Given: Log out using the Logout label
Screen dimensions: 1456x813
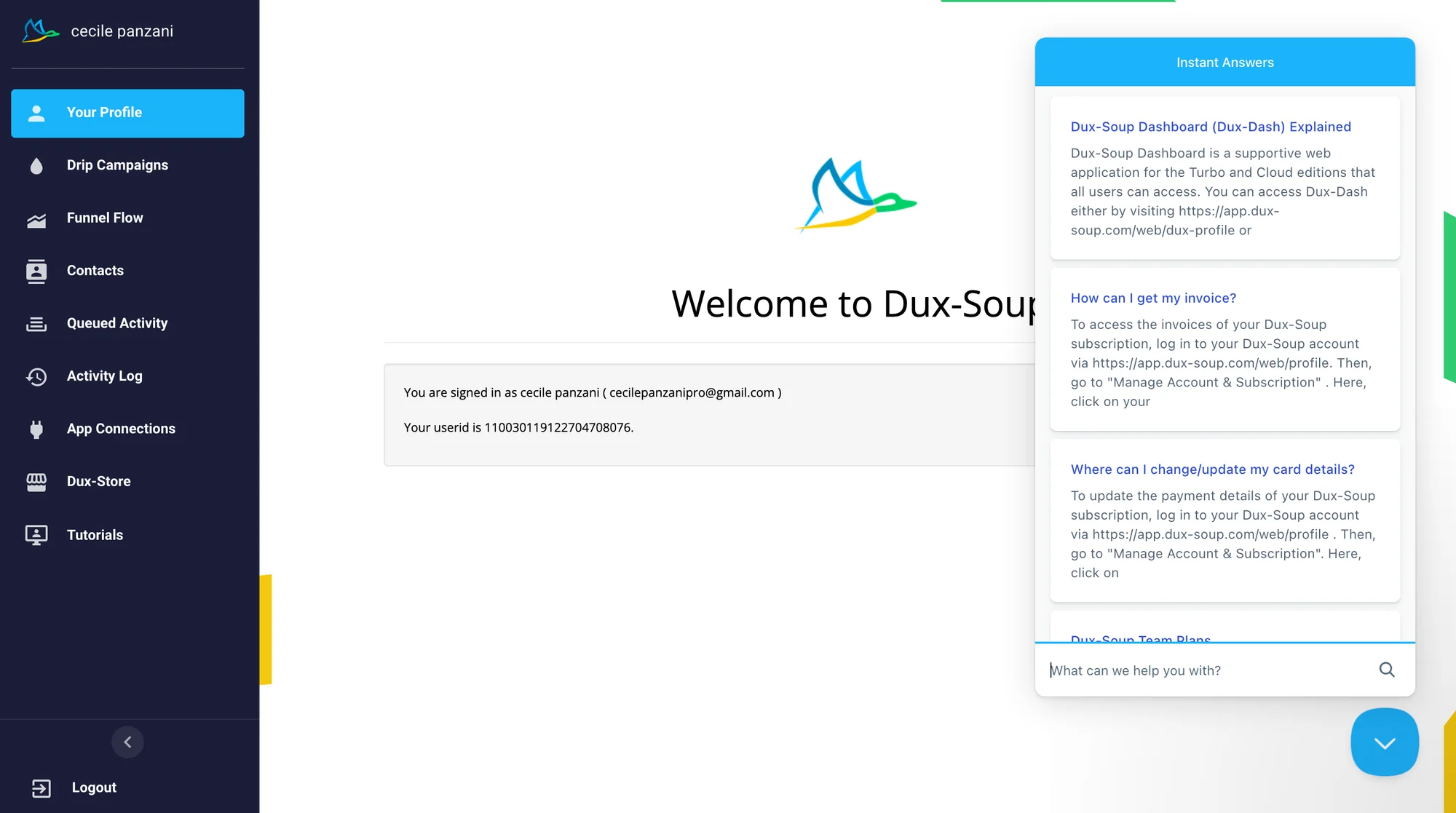Looking at the screenshot, I should [94, 788].
